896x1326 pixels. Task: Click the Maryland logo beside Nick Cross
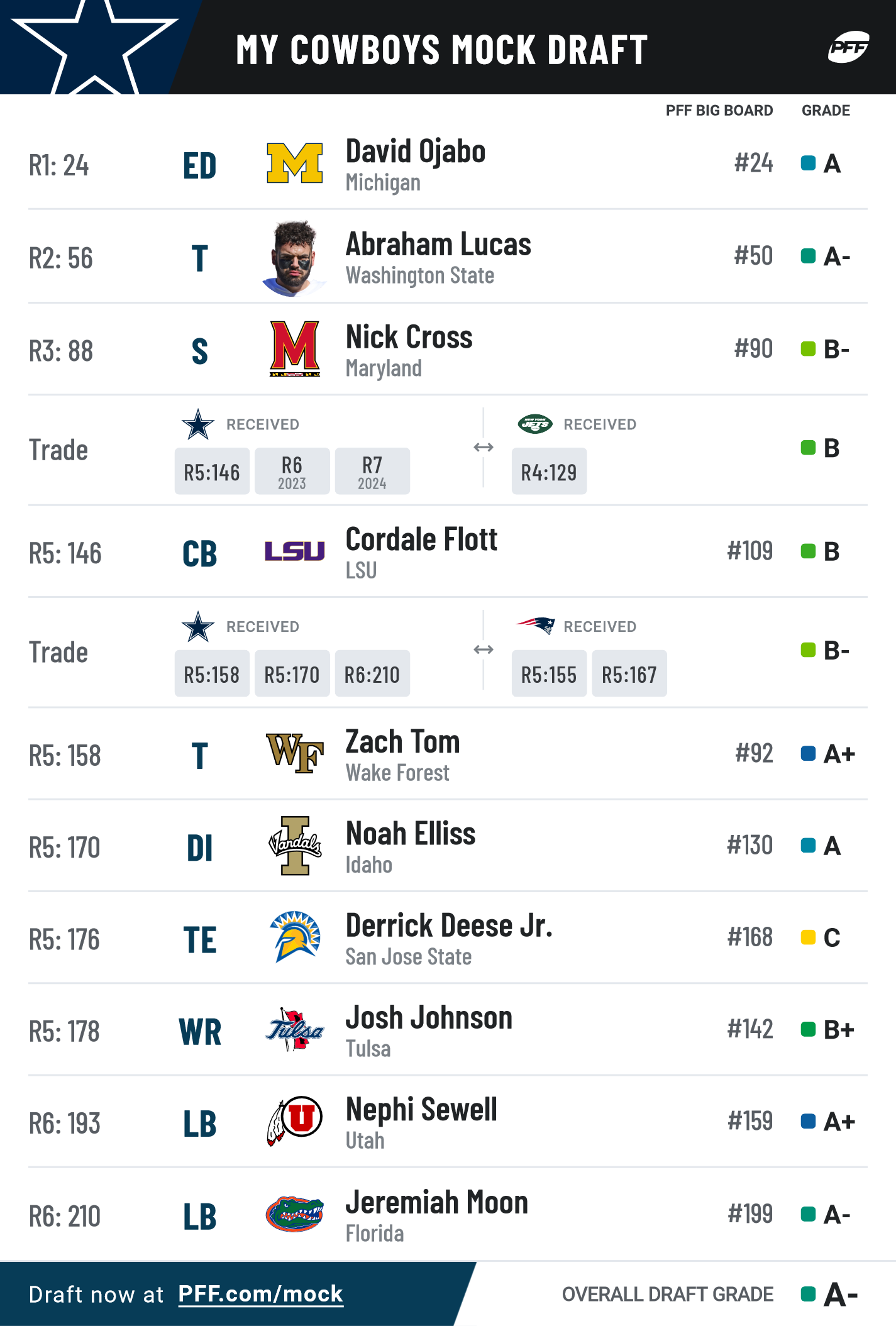tap(295, 349)
